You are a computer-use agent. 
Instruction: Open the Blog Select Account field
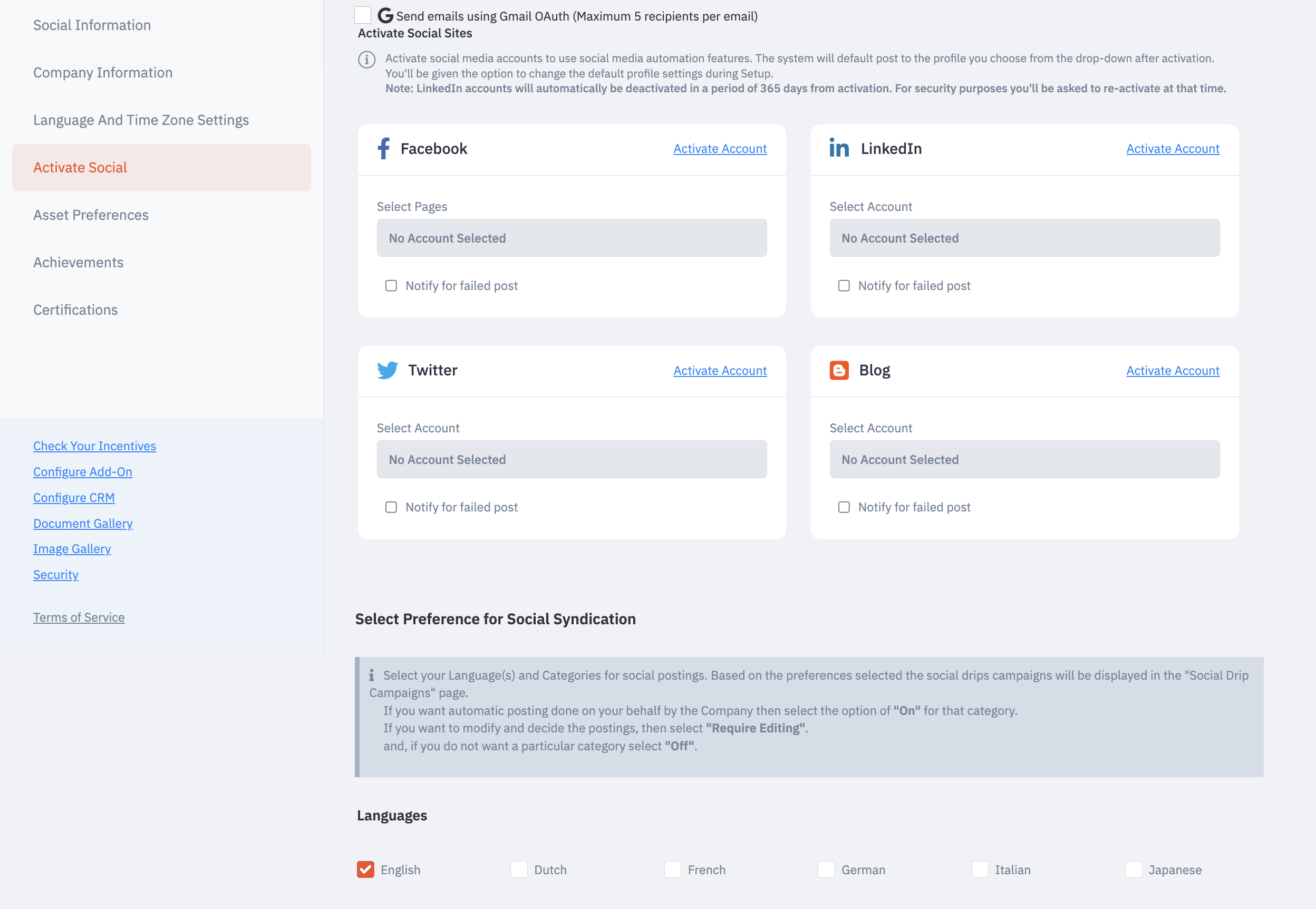(x=1024, y=460)
